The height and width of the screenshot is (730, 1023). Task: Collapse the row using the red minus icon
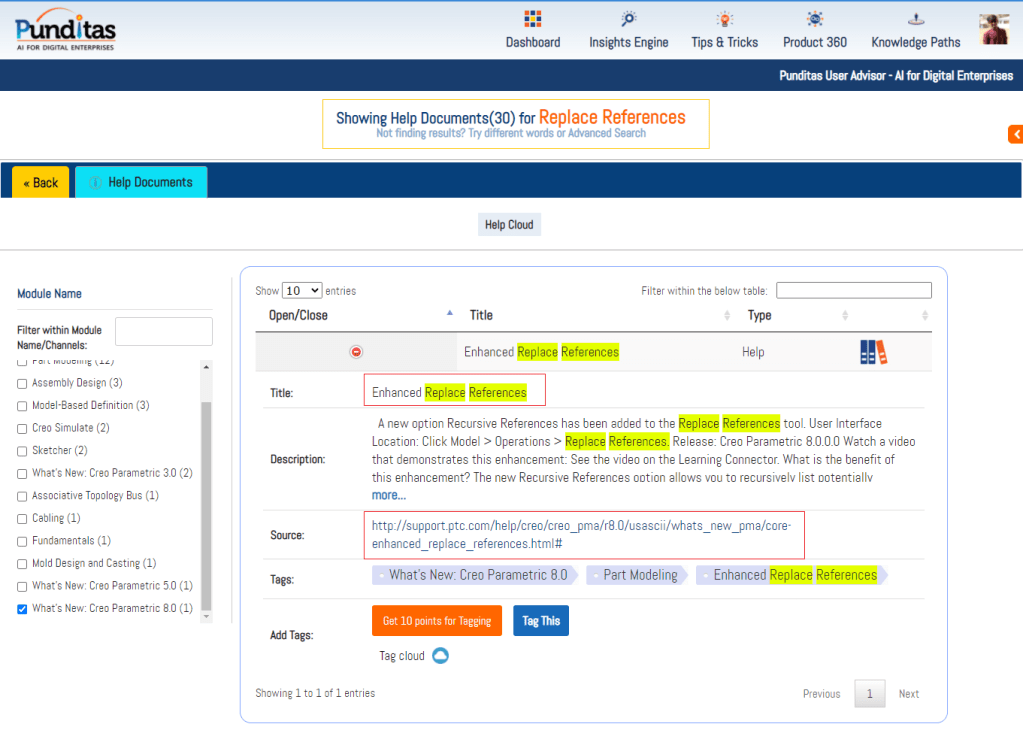pos(356,352)
